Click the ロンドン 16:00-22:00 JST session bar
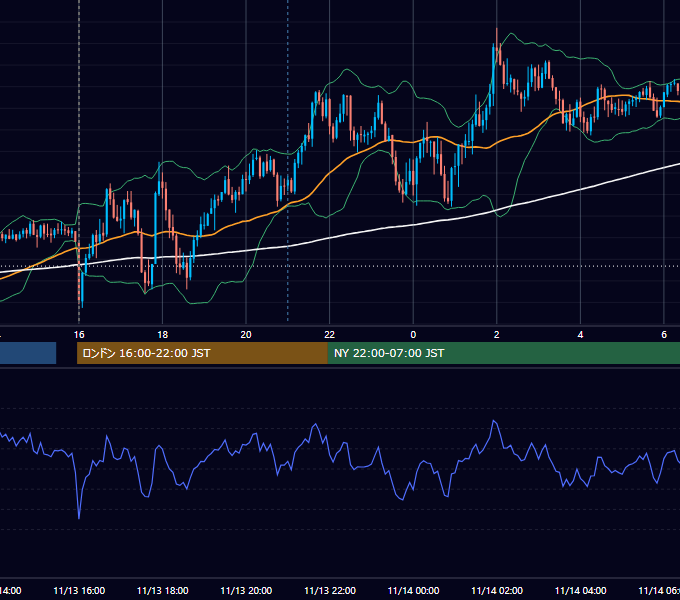Viewport: 680px width, 600px height. tap(202, 353)
